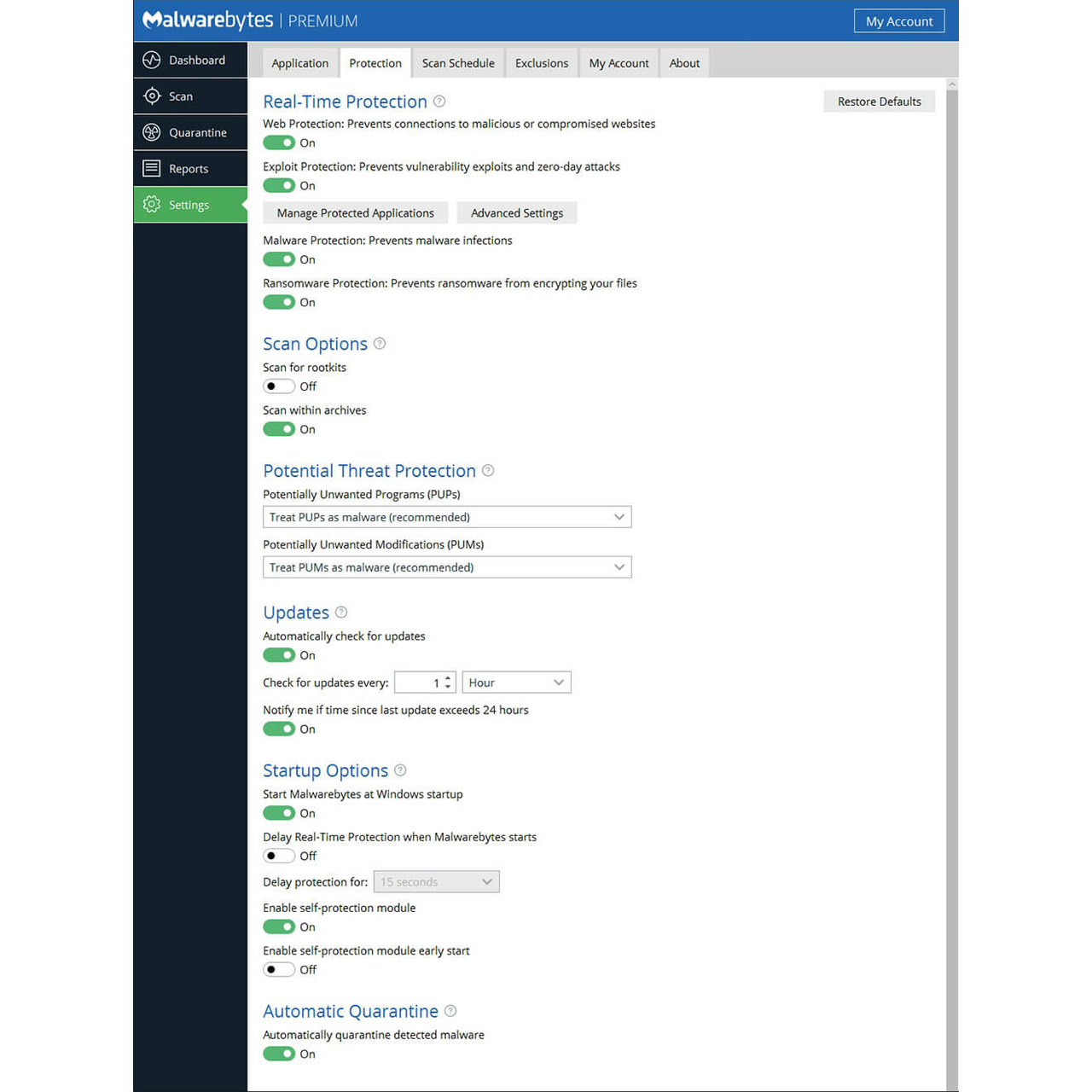Turn off Ransomware Protection toggle

point(279,302)
